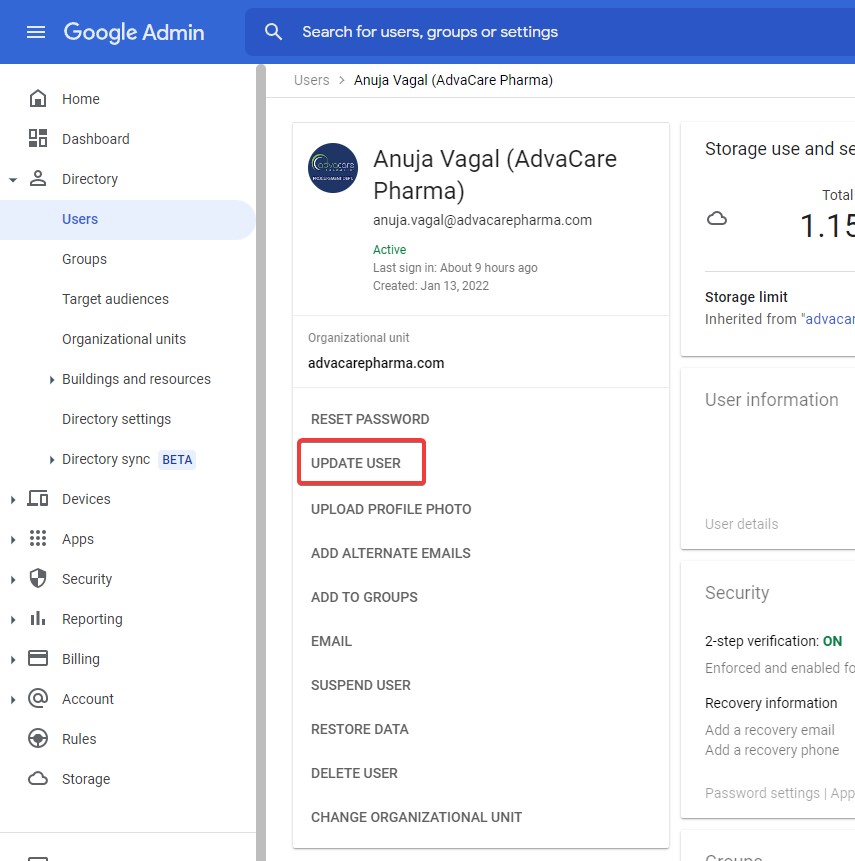This screenshot has height=861, width=855.
Task: Open Directory settings
Action: pos(116,419)
